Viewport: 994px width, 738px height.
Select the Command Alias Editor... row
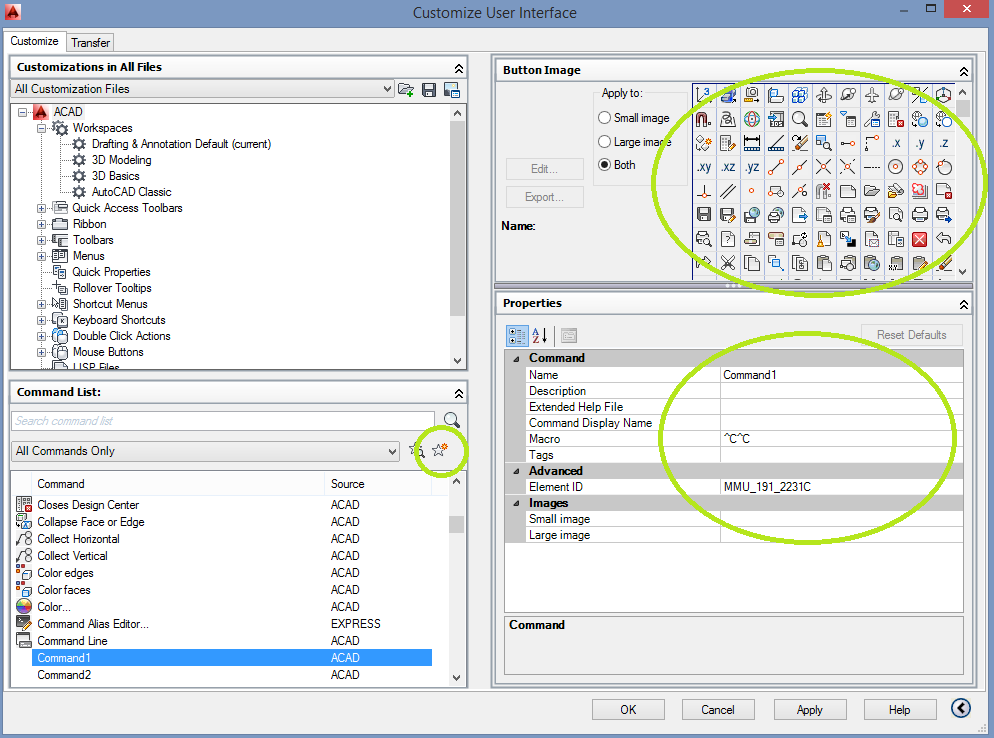232,624
